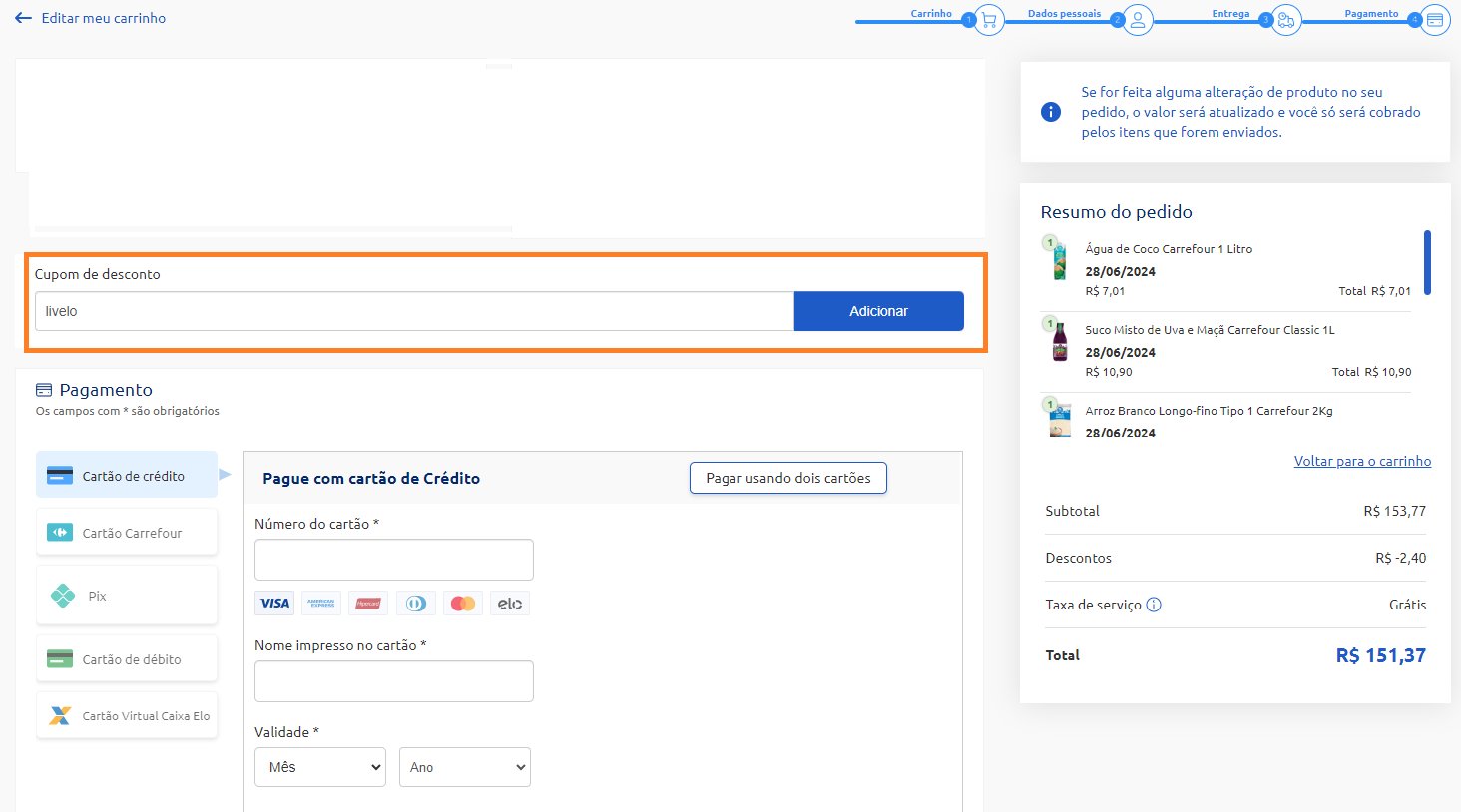Click the Carrefour logo icon in payment list
This screenshot has width=1461, height=812.
click(60, 533)
